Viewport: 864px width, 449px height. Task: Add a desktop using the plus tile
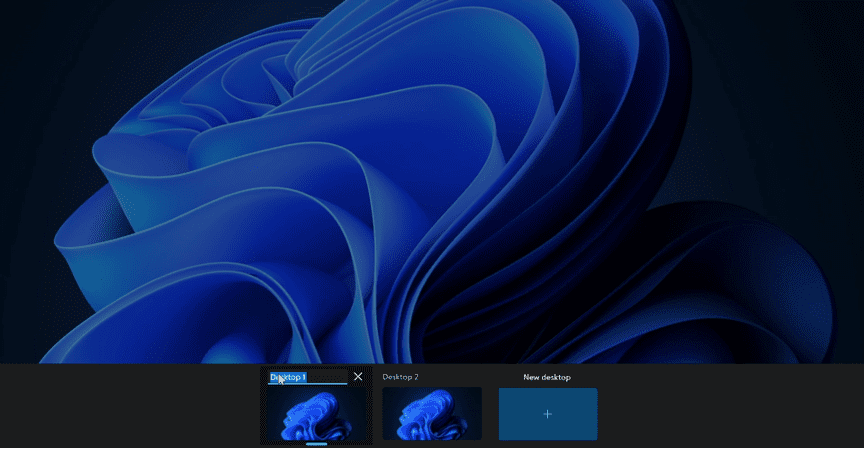[548, 414]
